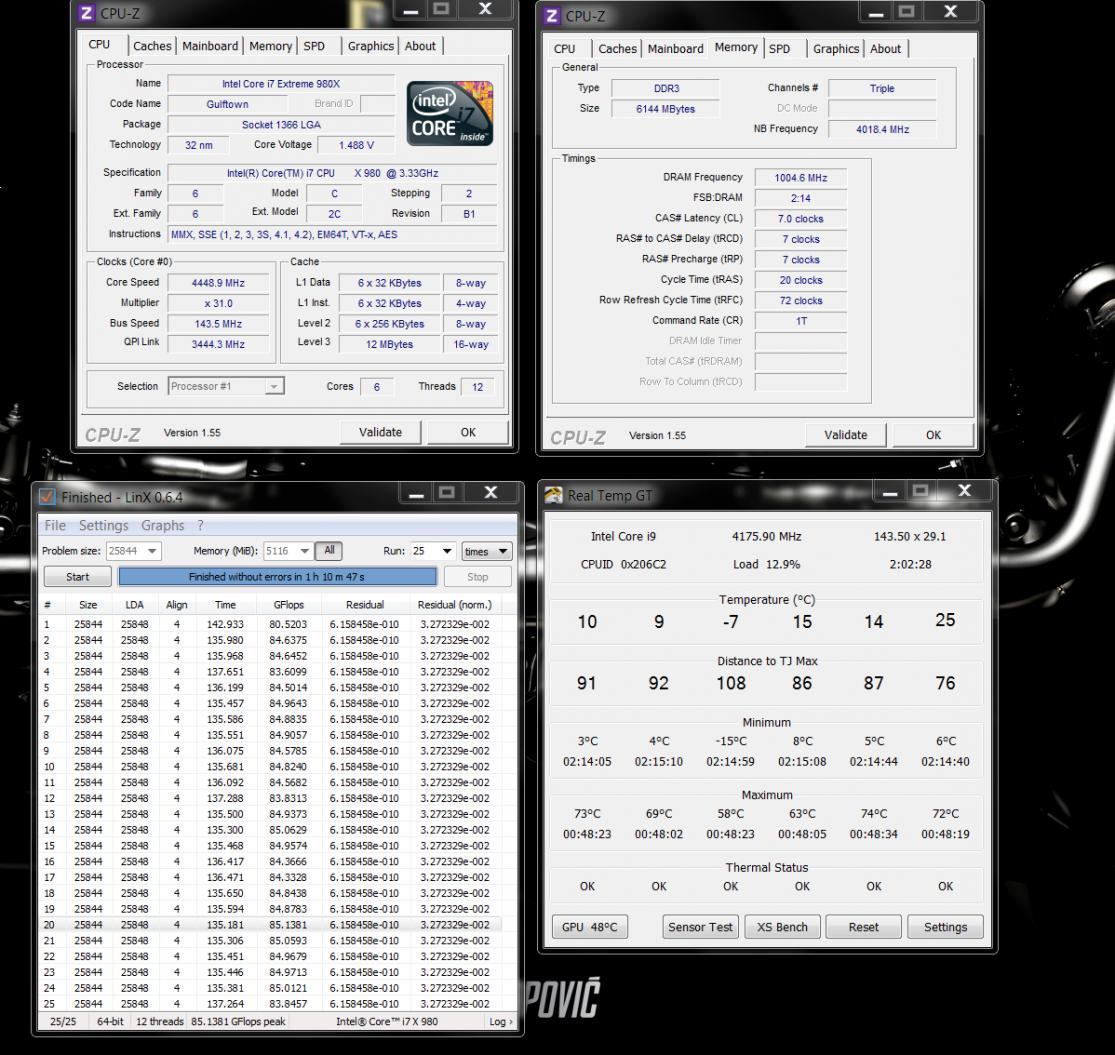Toggle the All memory button in LinX

[329, 550]
